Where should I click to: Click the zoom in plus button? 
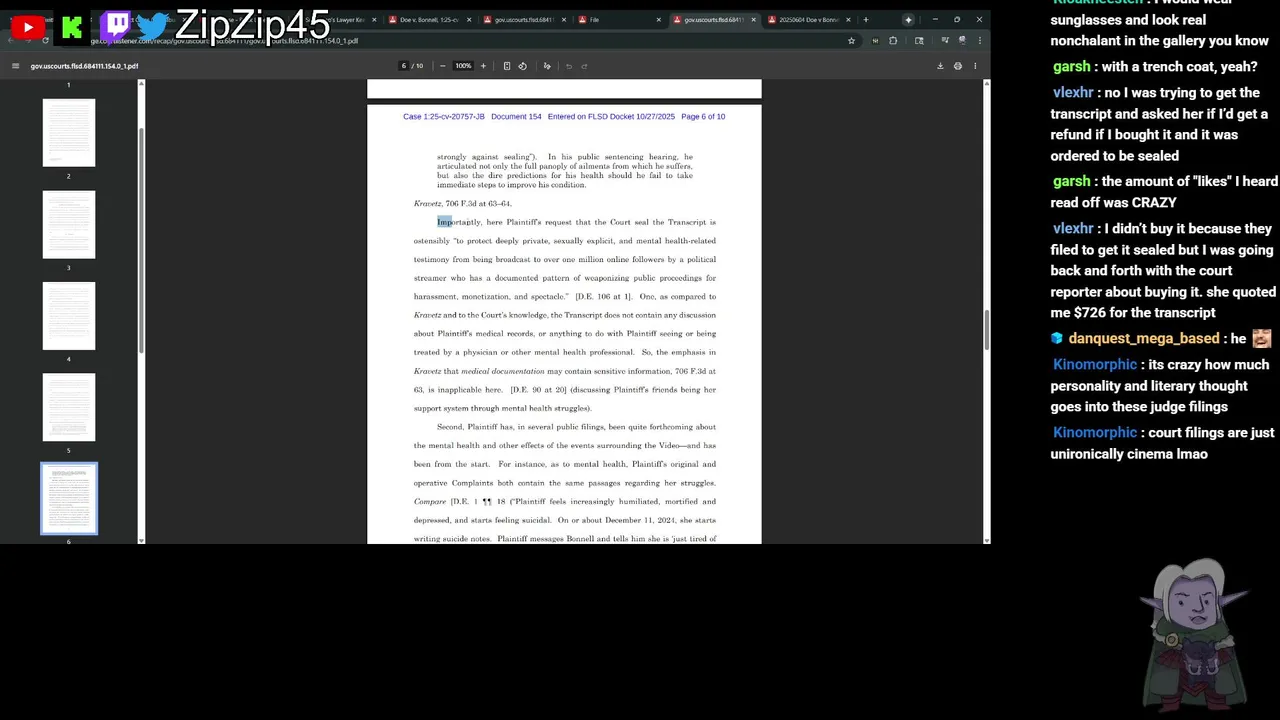click(x=483, y=66)
